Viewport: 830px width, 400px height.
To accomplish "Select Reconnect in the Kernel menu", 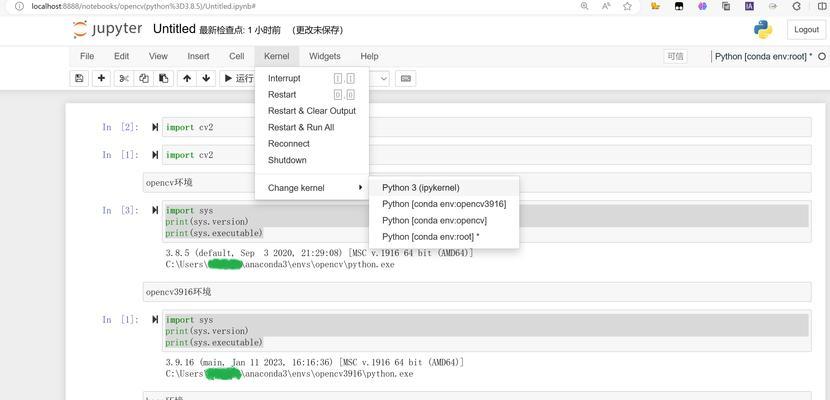I will pyautogui.click(x=312, y=144).
